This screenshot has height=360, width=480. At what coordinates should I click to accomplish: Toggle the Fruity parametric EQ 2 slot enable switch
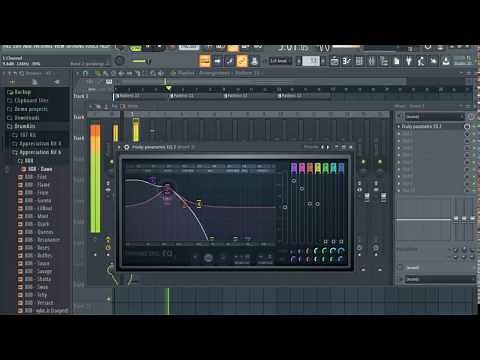(x=467, y=127)
